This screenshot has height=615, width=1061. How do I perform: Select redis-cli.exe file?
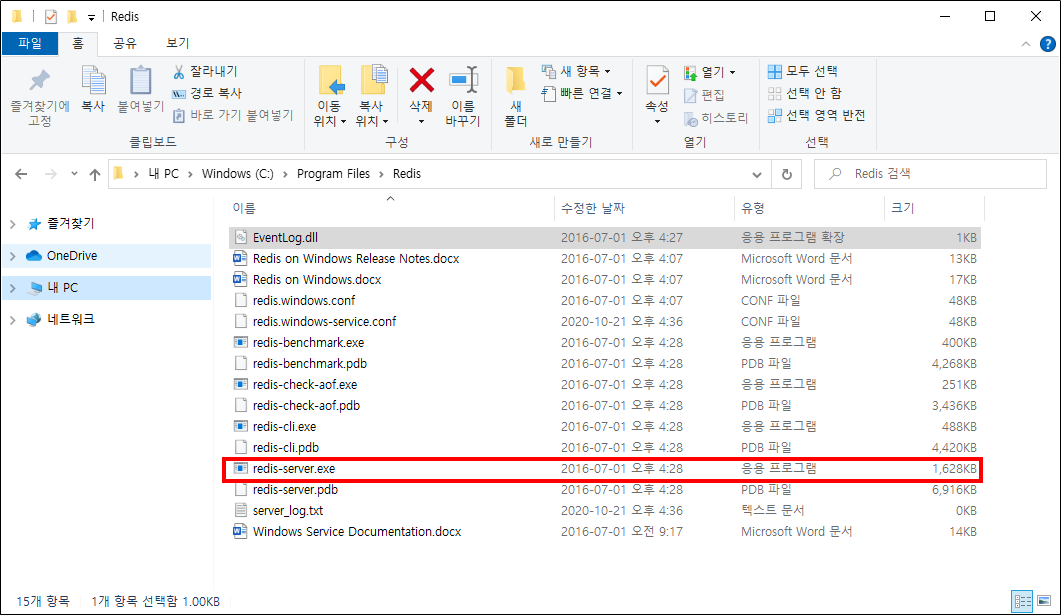coord(604,426)
